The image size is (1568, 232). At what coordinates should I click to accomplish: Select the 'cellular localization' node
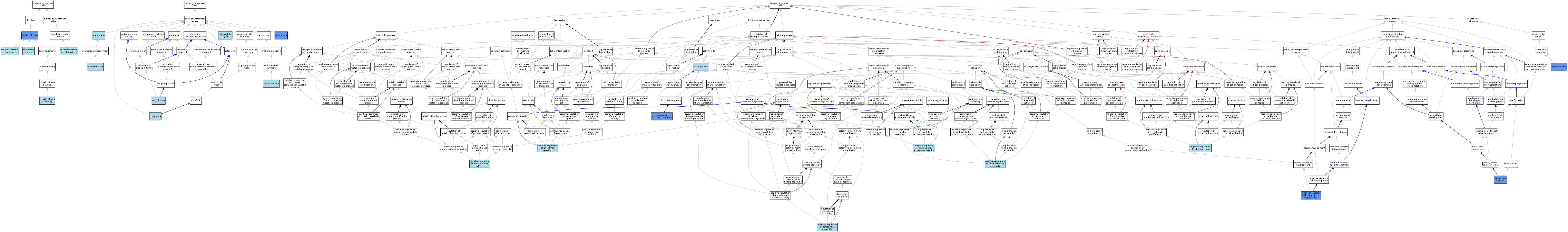click(560, 51)
